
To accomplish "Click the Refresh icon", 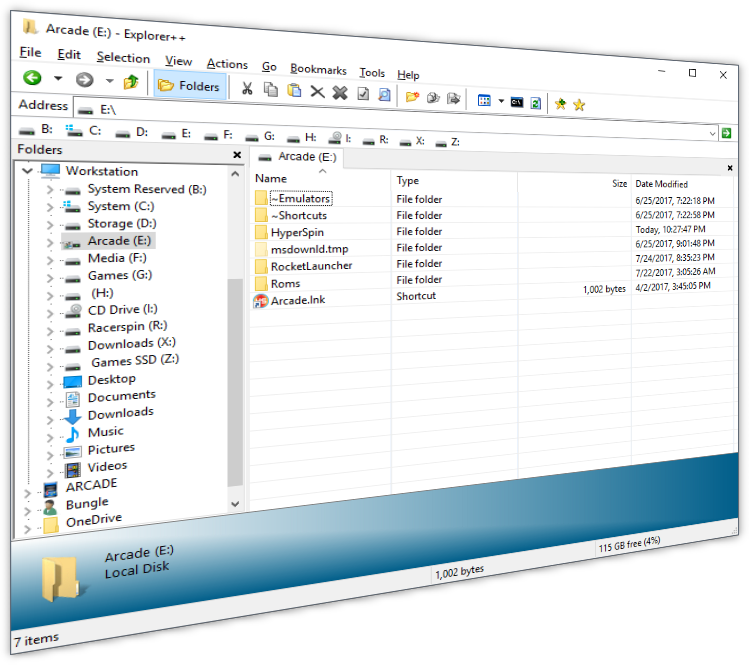I will [535, 103].
